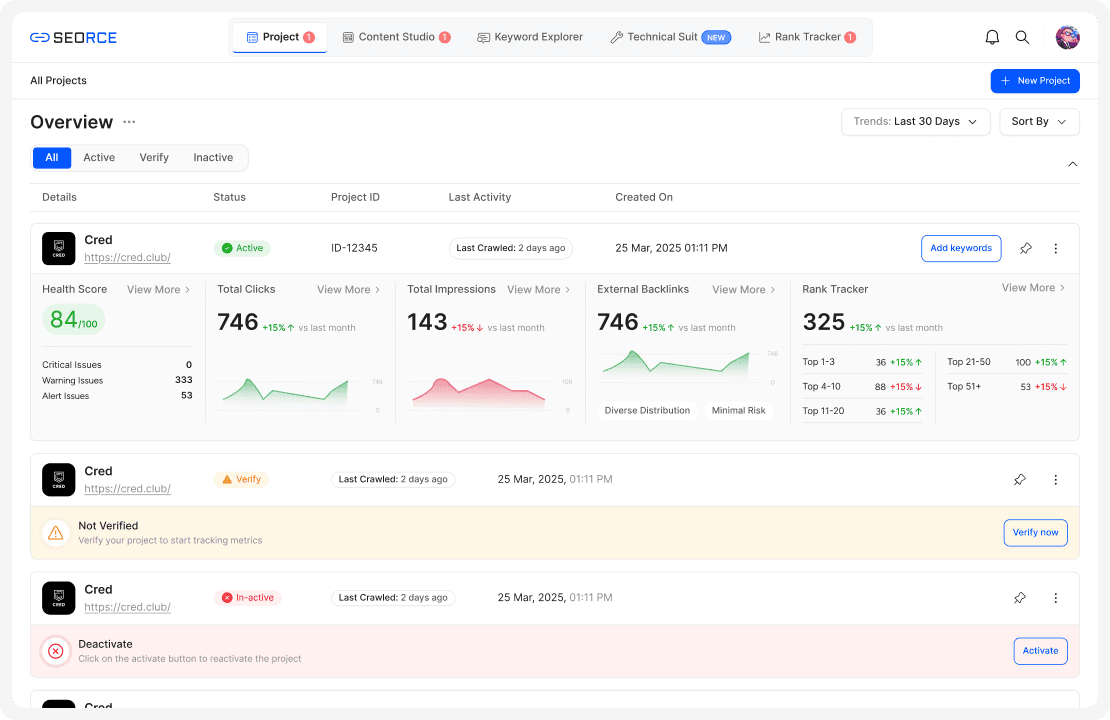The image size is (1110, 720).
Task: Open the three-dot menu on the Verify project
Action: 1056,480
